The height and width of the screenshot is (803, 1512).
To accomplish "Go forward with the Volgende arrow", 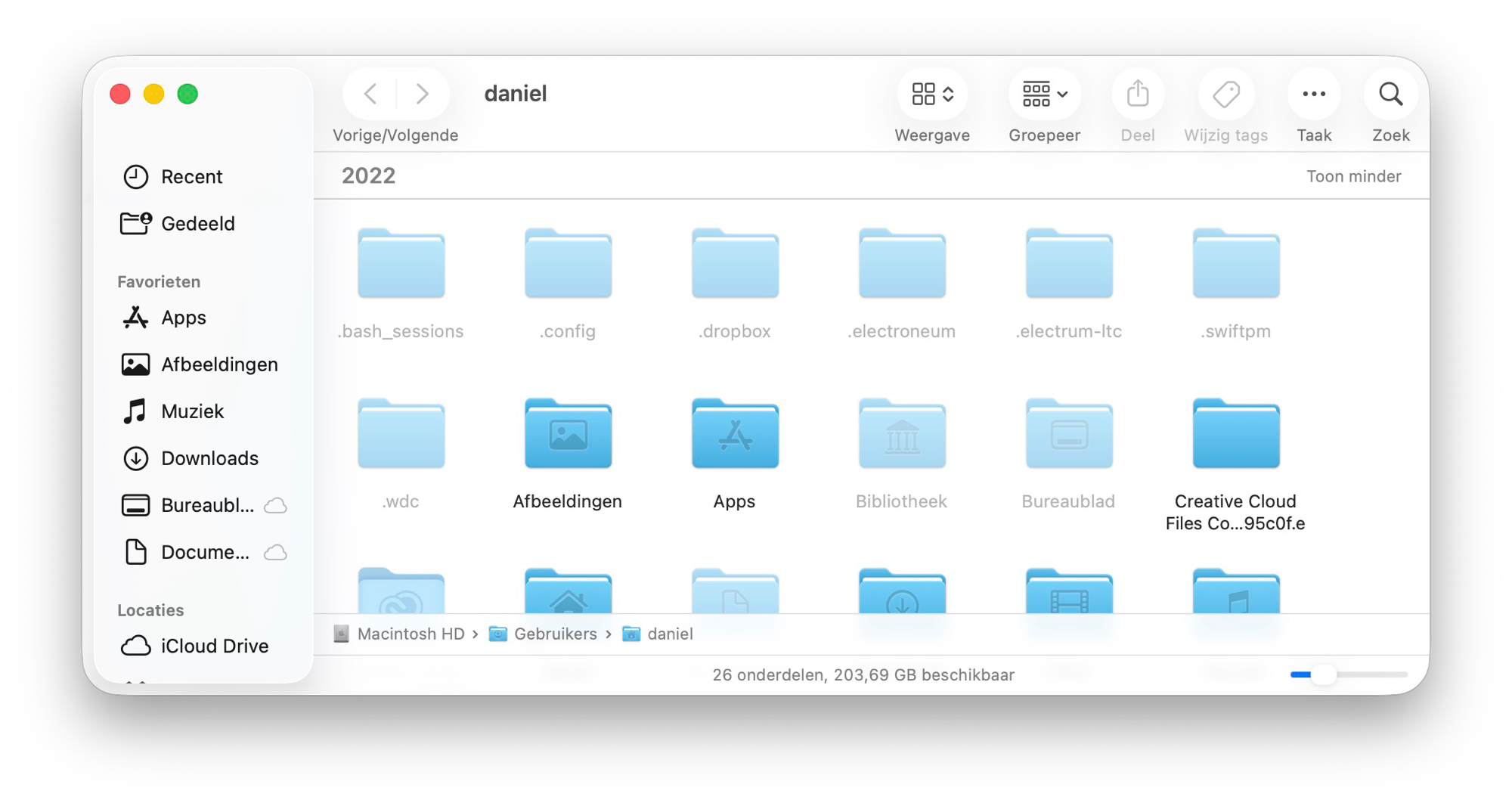I will pos(422,95).
